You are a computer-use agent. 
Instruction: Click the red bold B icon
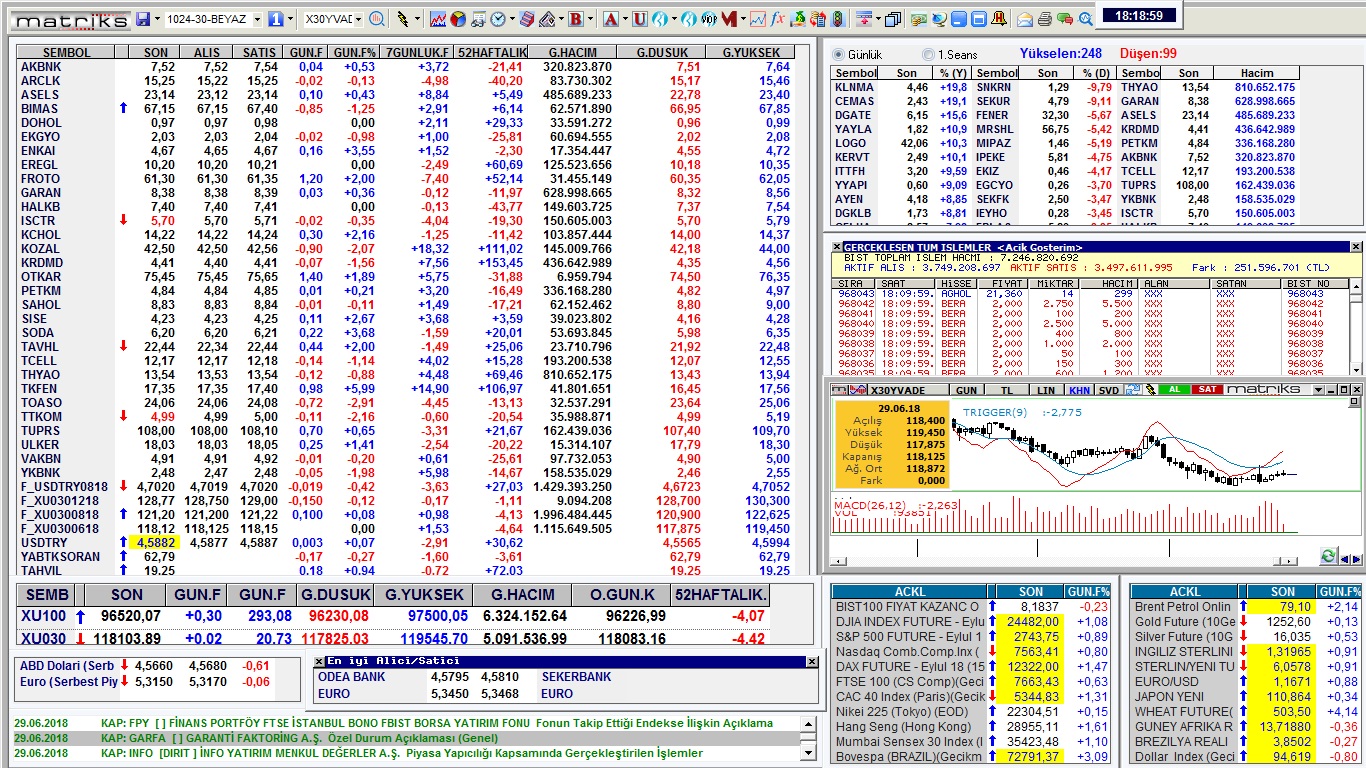click(x=576, y=19)
